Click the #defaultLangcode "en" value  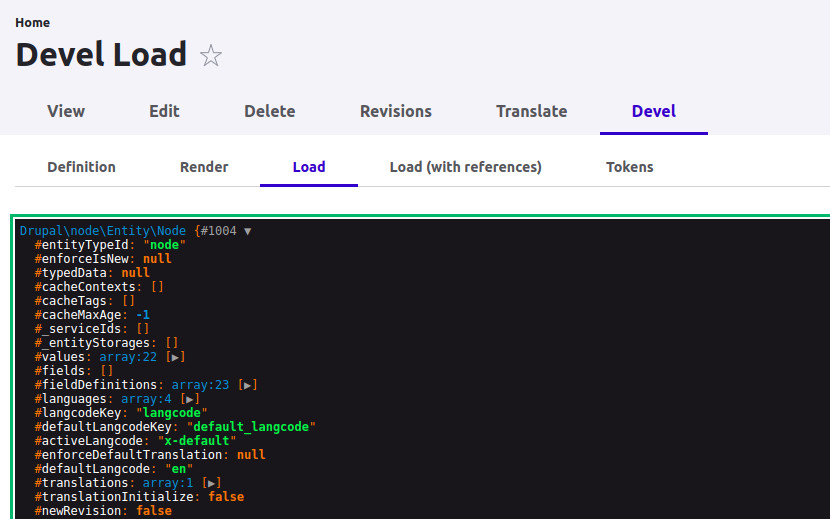[179, 469]
